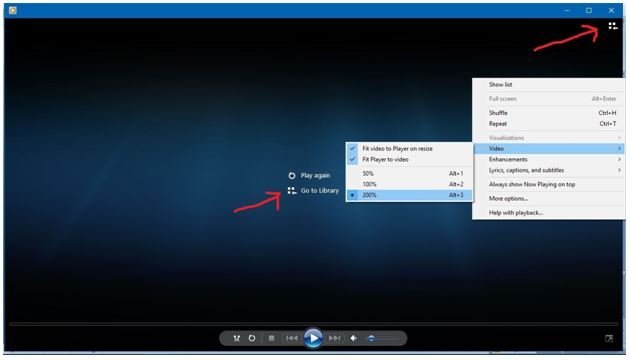Click the Go to Library grid icon

(x=292, y=190)
